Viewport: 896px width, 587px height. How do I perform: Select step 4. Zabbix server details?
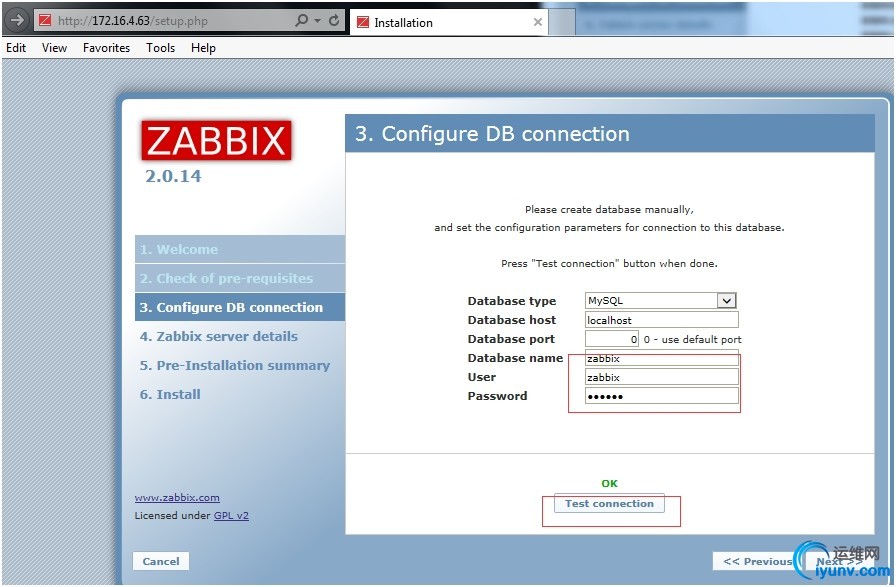(219, 336)
